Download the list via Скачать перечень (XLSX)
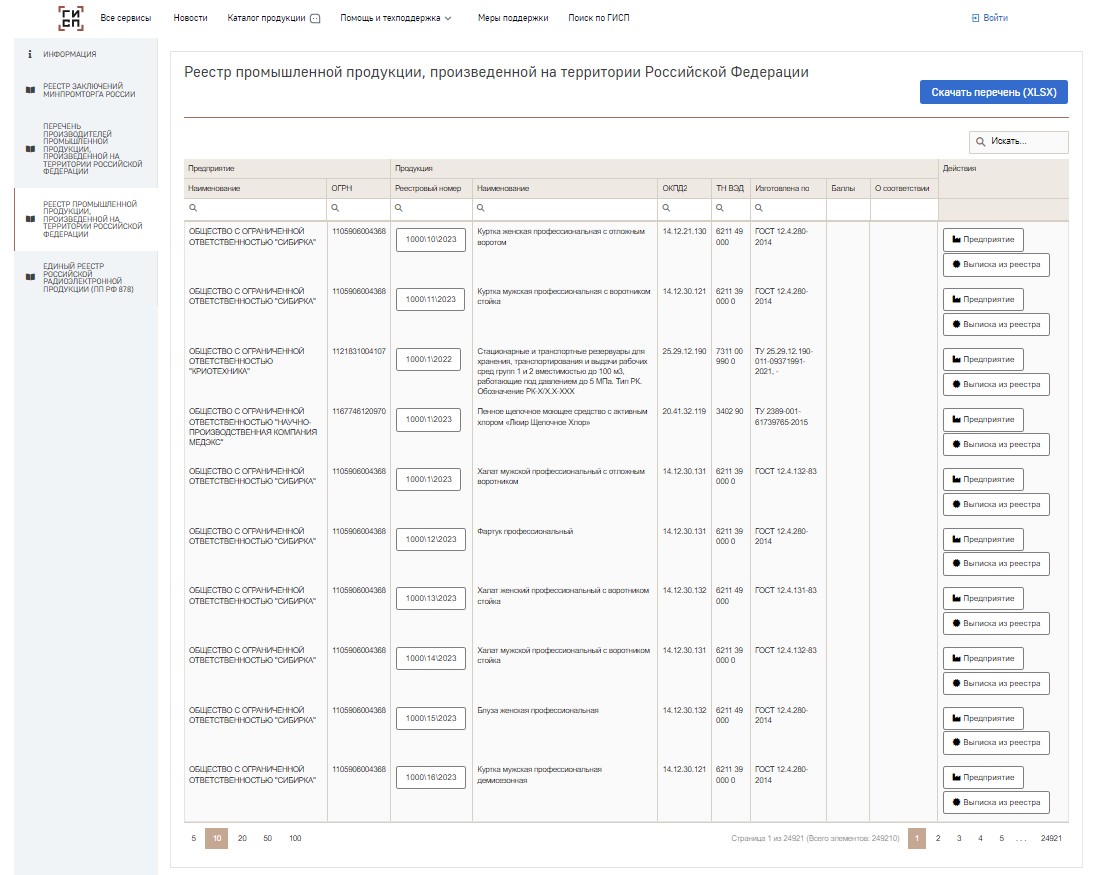The width and height of the screenshot is (1099, 875). point(993,92)
